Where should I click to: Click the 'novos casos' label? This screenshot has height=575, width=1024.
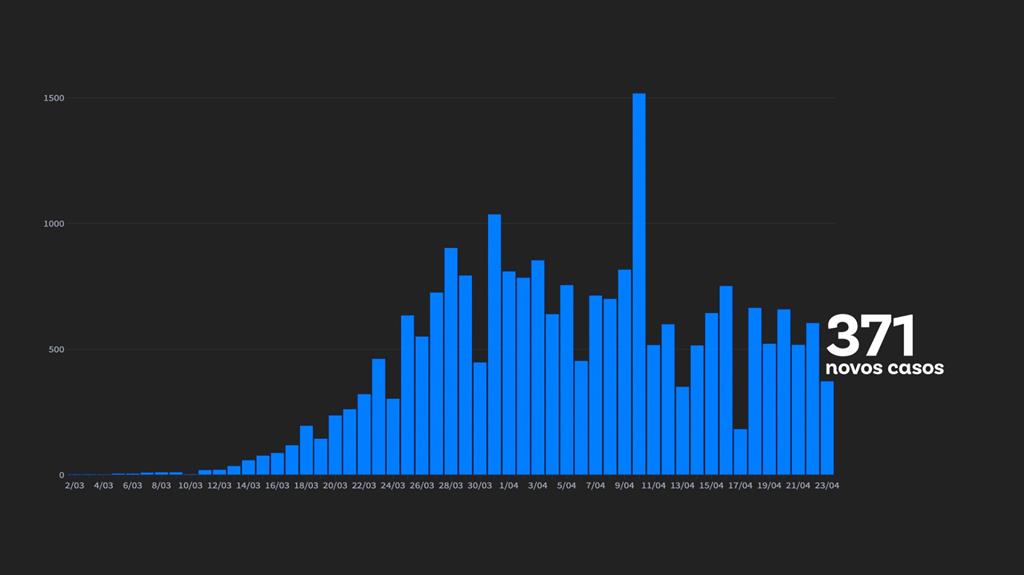pyautogui.click(x=883, y=368)
